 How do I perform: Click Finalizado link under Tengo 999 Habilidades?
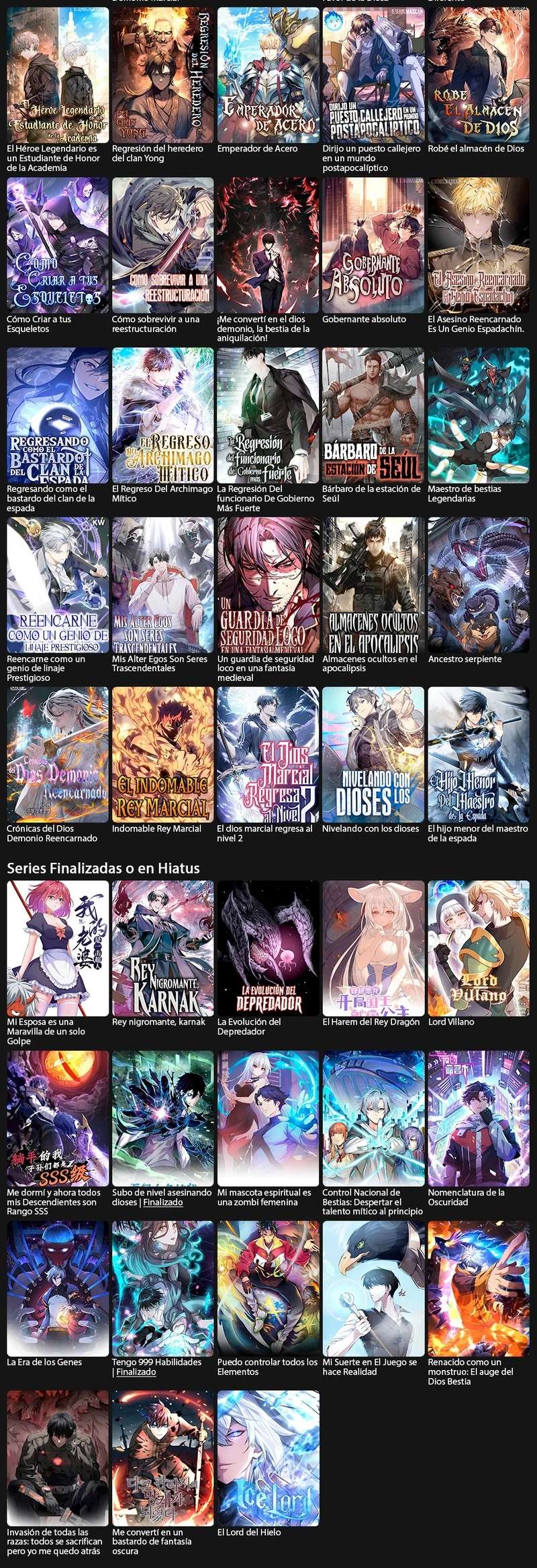pyautogui.click(x=136, y=1372)
